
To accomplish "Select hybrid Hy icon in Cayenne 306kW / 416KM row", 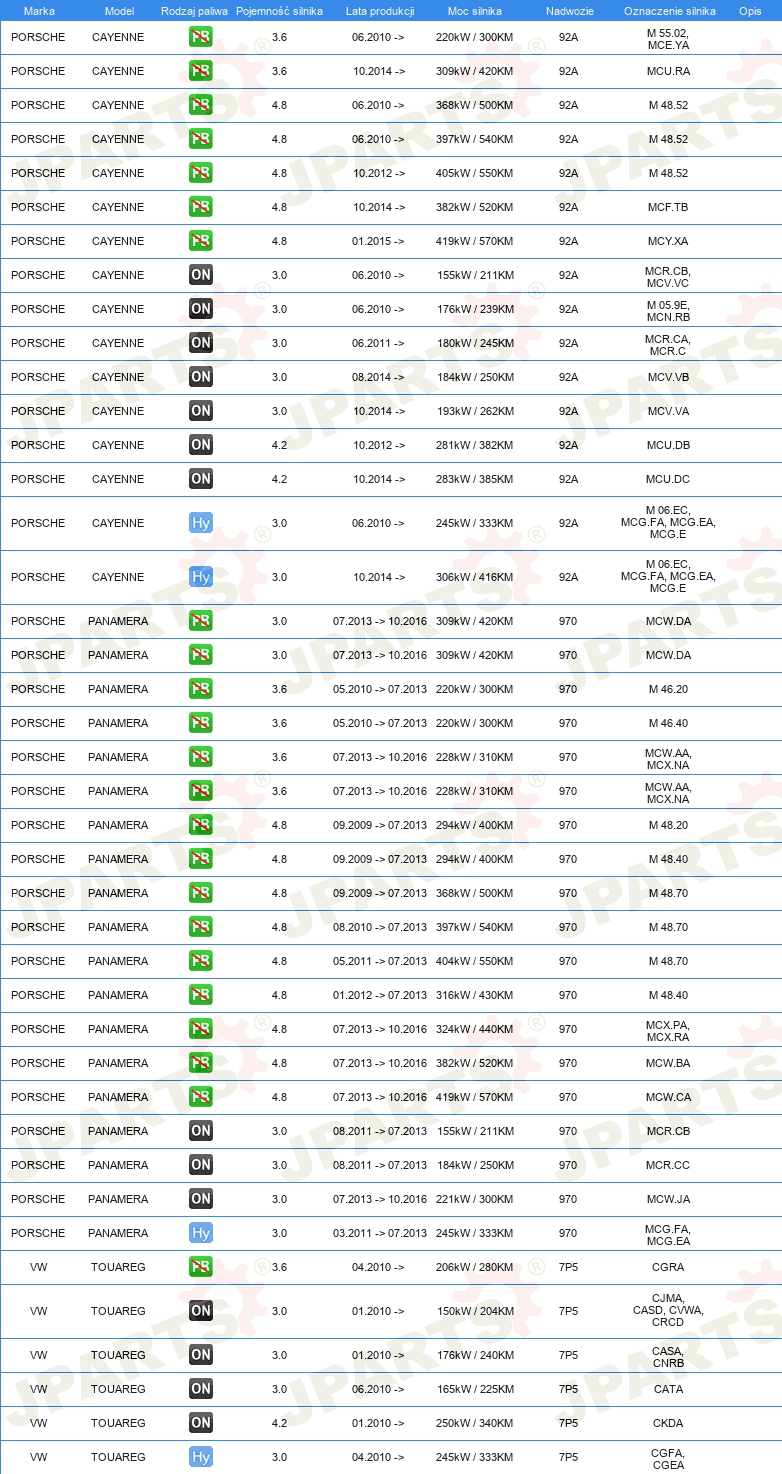I will click(201, 577).
